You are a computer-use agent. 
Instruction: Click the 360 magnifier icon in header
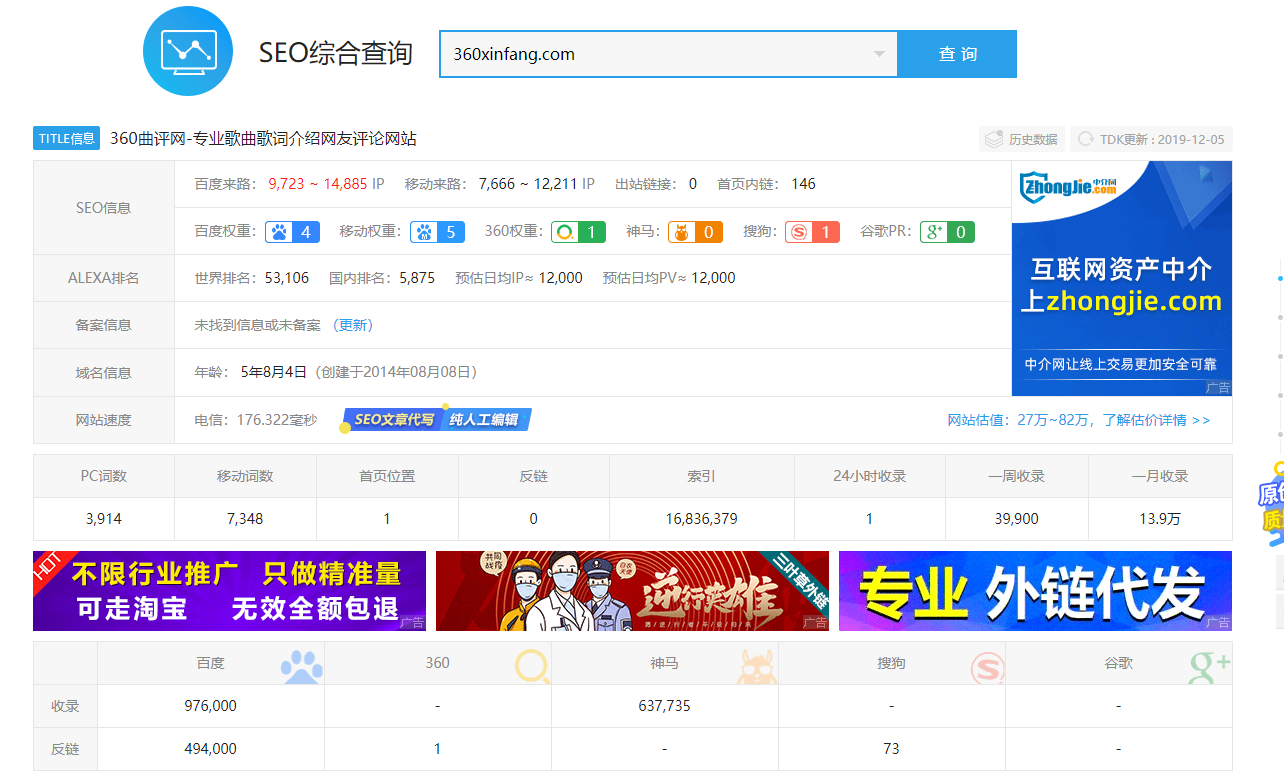[x=532, y=666]
